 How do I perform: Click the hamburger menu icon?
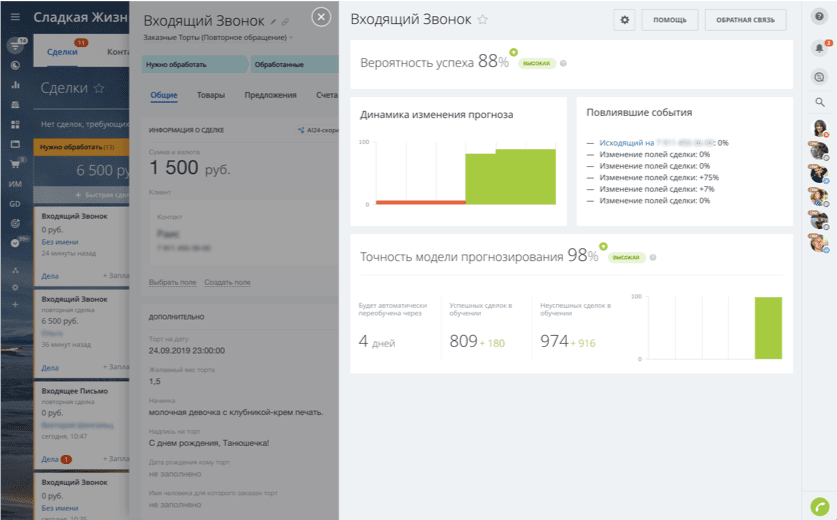click(15, 18)
